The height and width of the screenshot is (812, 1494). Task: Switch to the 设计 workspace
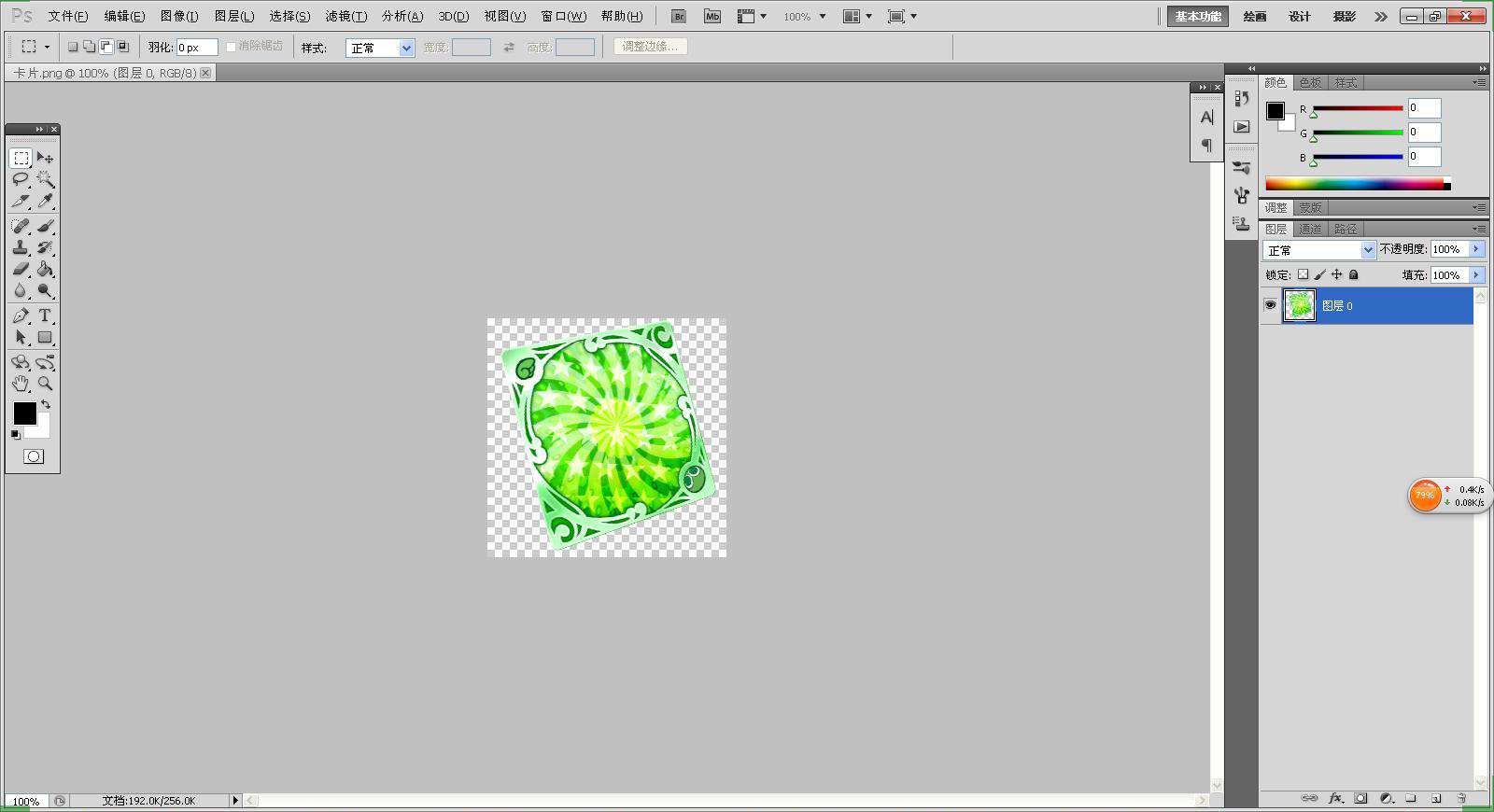[x=1300, y=16]
